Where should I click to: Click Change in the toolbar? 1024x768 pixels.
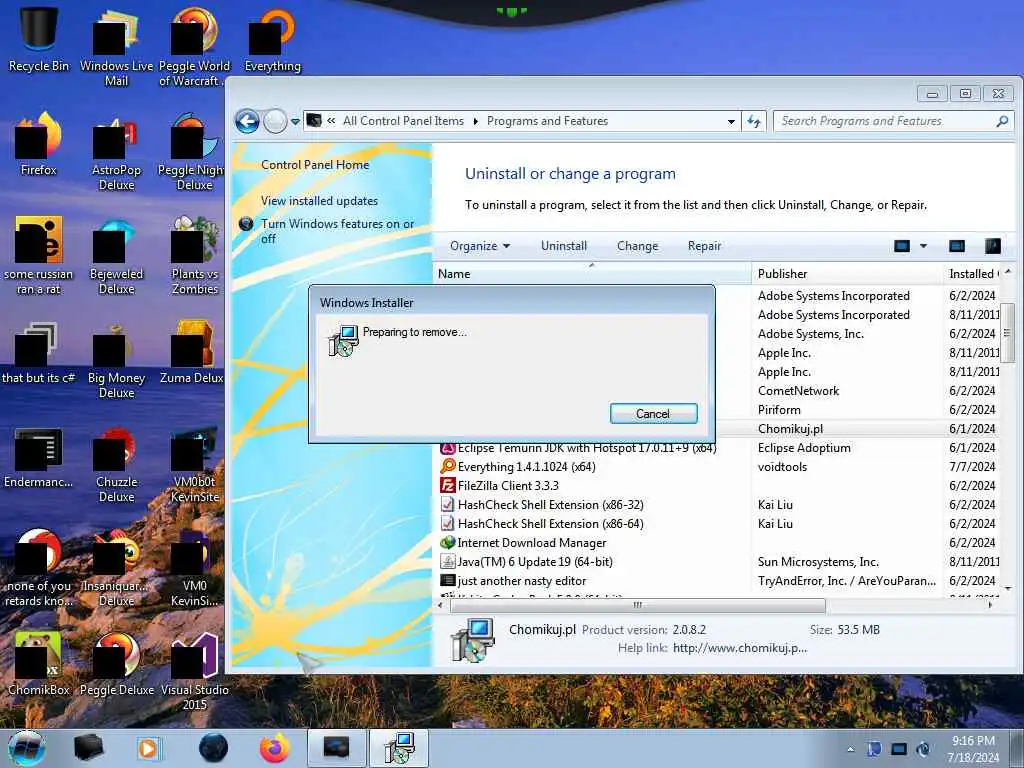(637, 246)
